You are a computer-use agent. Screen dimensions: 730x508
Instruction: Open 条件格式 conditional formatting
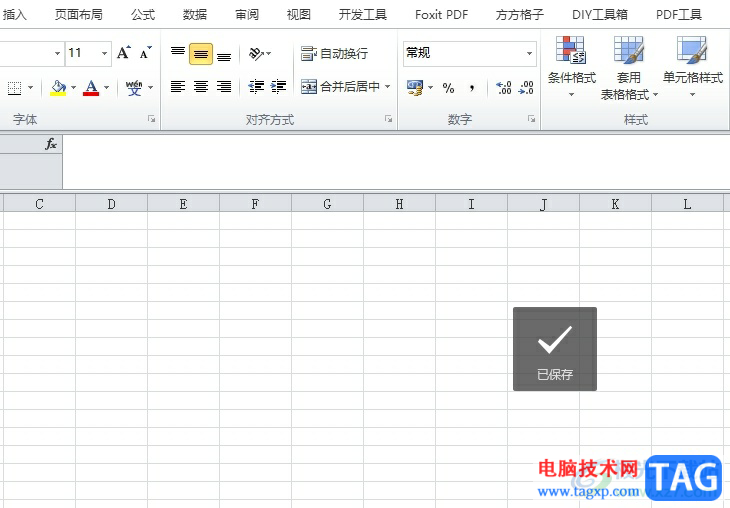point(572,67)
